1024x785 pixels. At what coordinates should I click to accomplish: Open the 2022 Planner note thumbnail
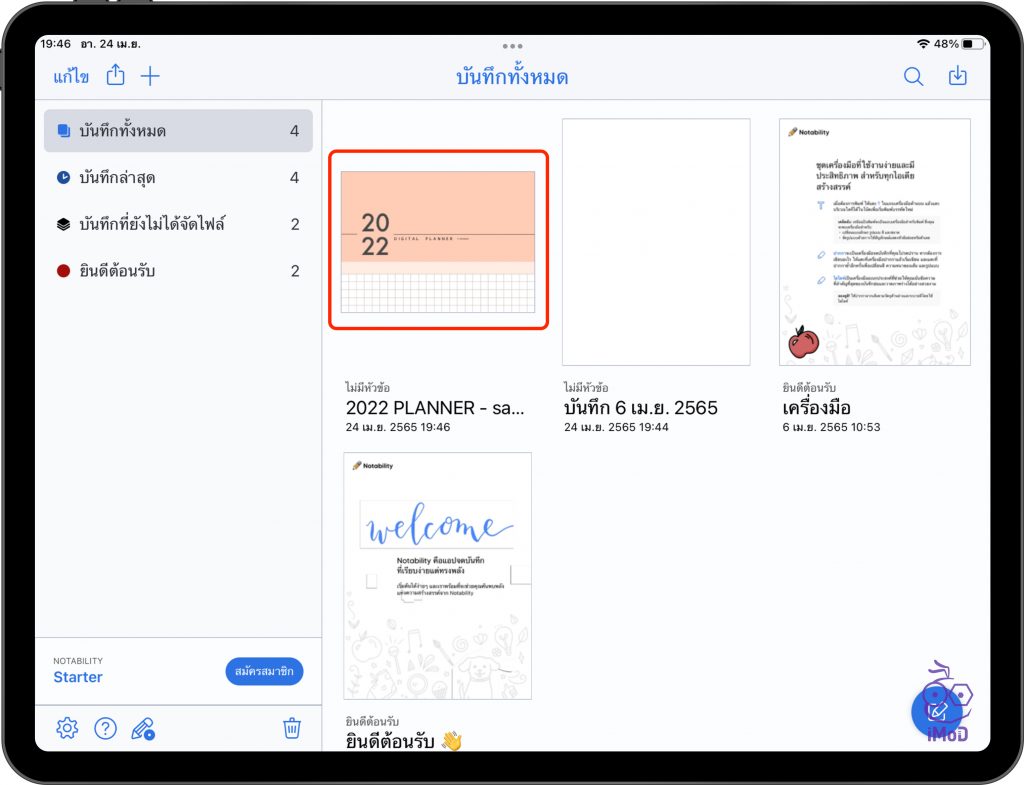[x=438, y=241]
